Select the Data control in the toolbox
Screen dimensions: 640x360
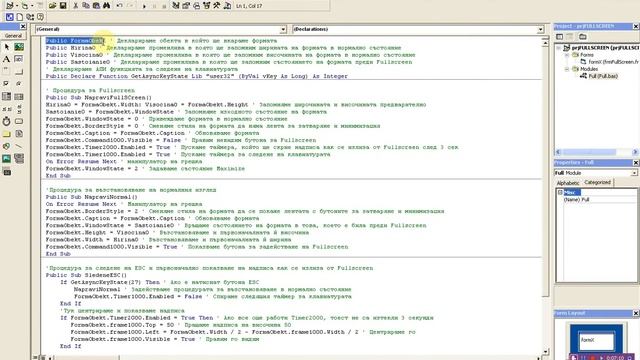[x=19, y=158]
